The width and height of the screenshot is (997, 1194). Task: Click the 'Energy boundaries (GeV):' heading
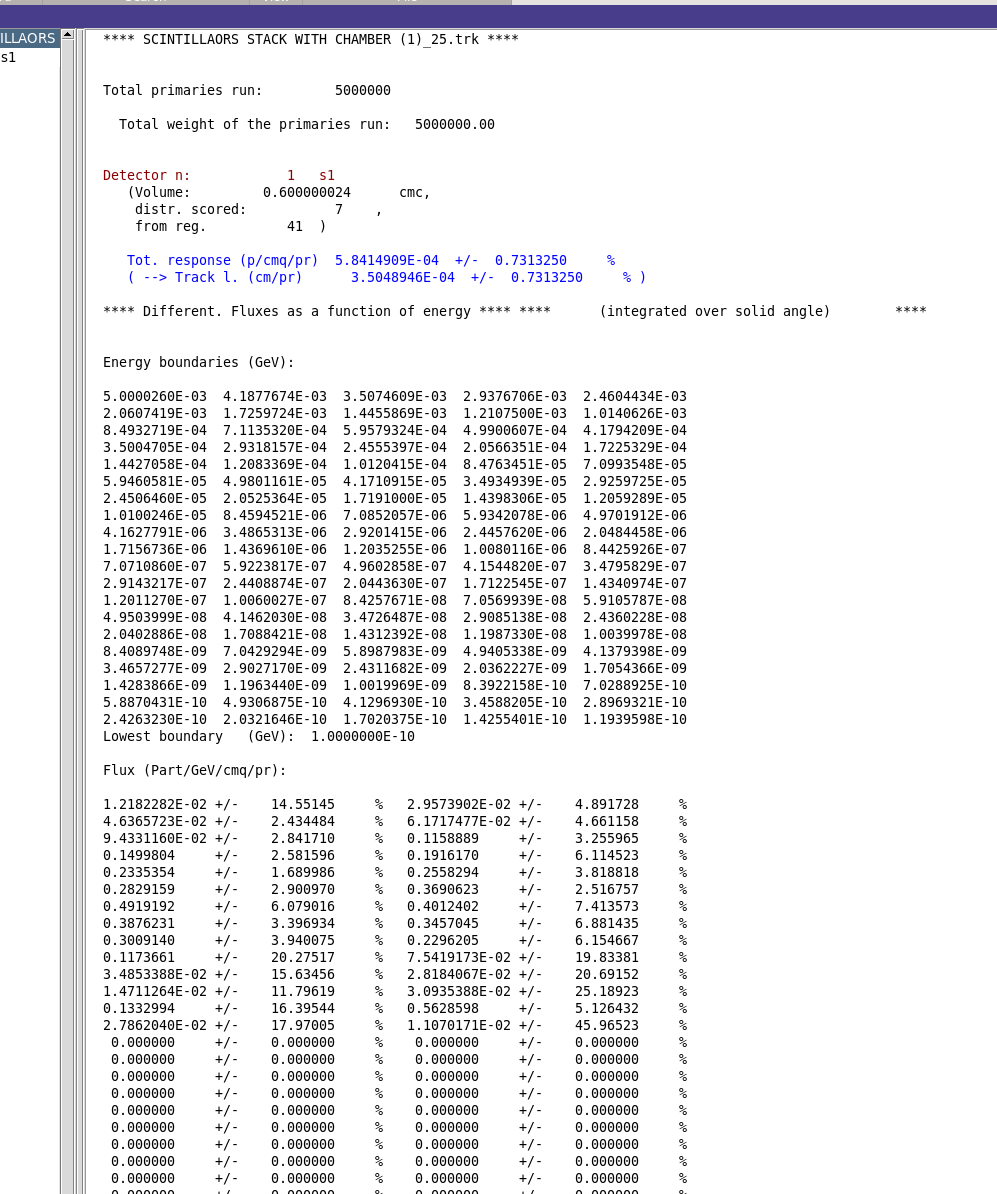point(199,362)
